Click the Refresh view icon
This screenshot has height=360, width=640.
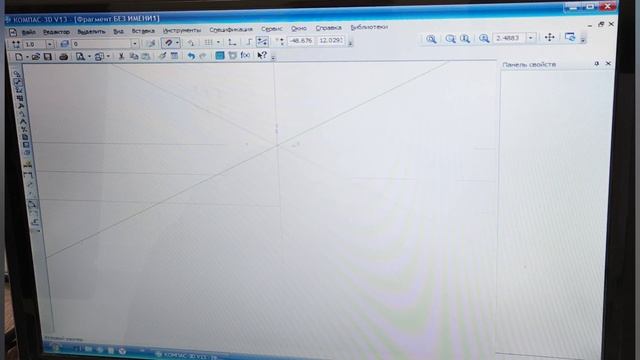[x=570, y=37]
